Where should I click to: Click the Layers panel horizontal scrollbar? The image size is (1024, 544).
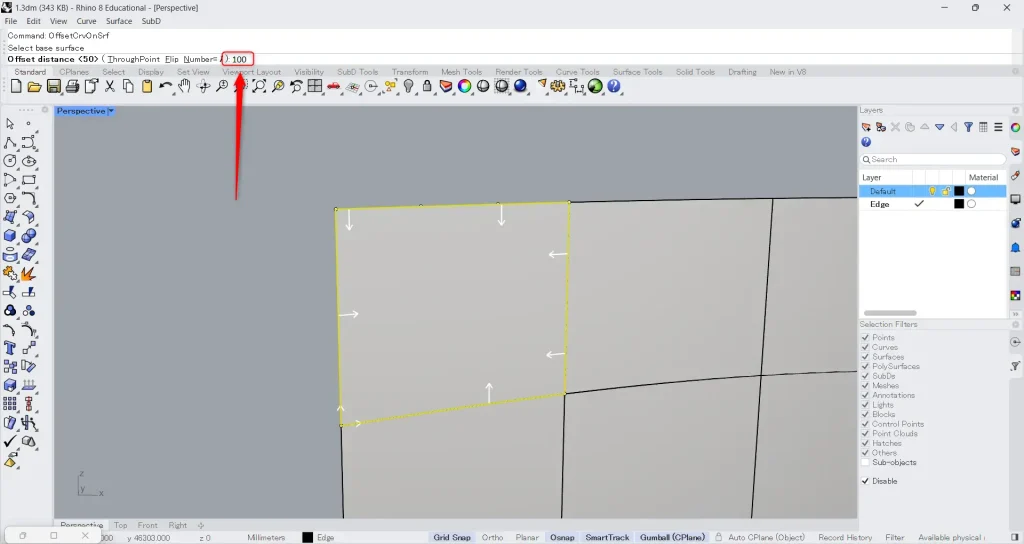click(x=890, y=313)
